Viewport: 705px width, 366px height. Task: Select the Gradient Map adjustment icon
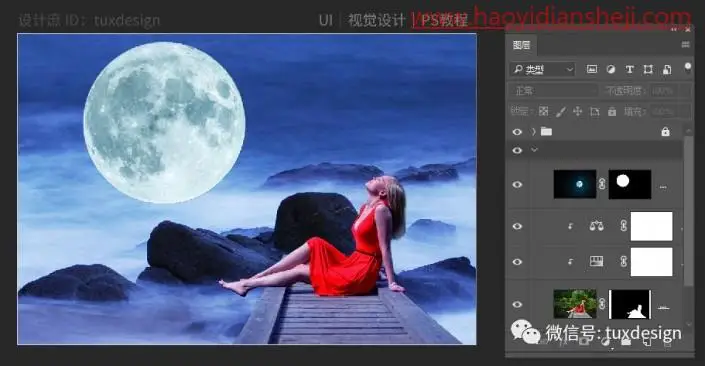(597, 261)
